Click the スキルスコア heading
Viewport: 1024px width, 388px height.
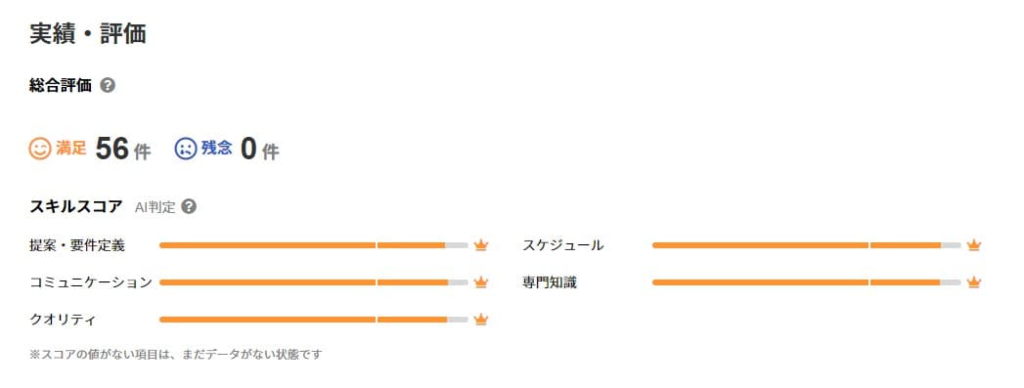pyautogui.click(x=76, y=207)
